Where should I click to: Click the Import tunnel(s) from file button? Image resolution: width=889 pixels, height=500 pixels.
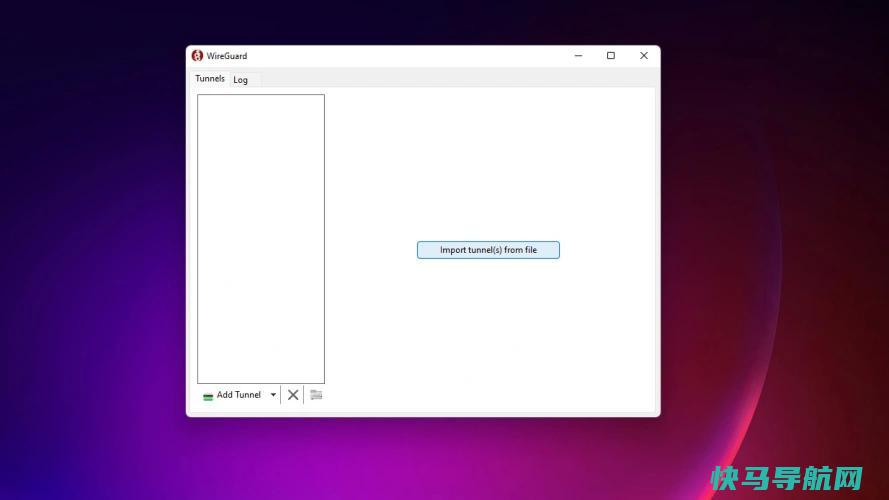click(488, 250)
